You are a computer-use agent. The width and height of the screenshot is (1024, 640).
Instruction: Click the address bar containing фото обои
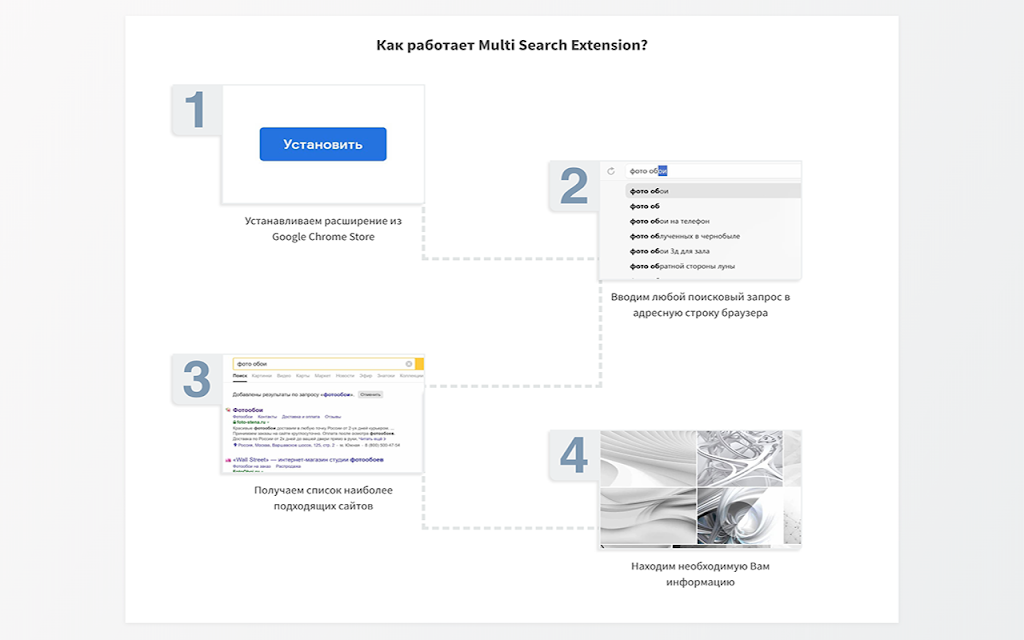tap(712, 171)
